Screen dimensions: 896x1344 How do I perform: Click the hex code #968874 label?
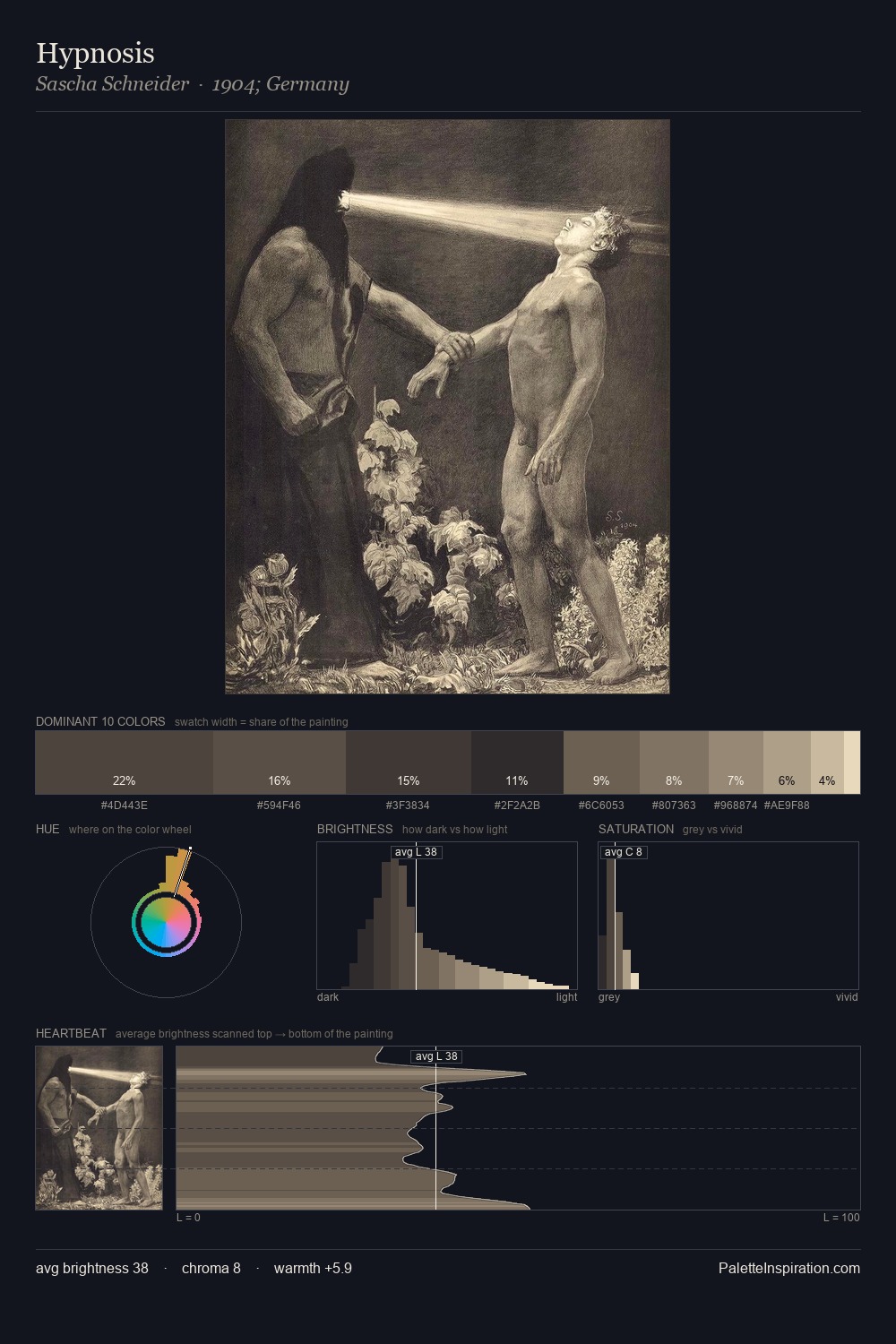click(x=736, y=806)
